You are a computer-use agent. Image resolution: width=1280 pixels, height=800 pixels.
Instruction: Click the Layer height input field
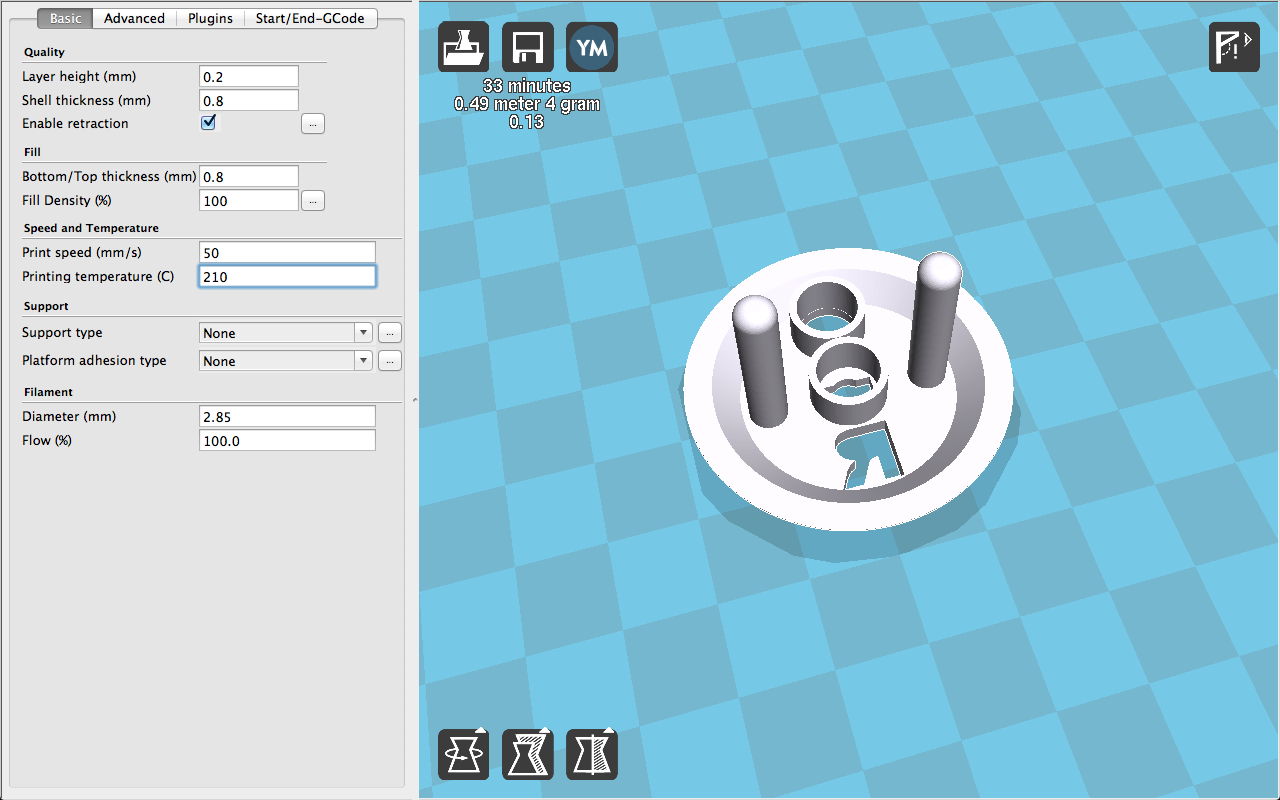249,77
